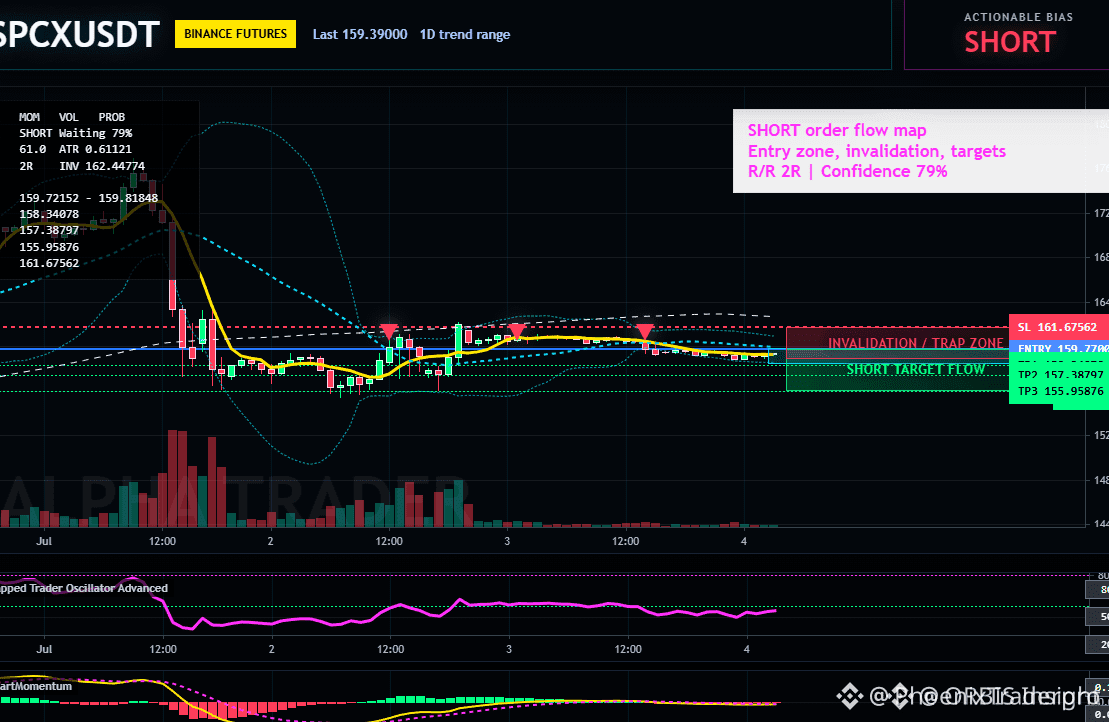Click the Jul label on oscillator pane time axis
Screen dimensions: 1109x722
44,649
